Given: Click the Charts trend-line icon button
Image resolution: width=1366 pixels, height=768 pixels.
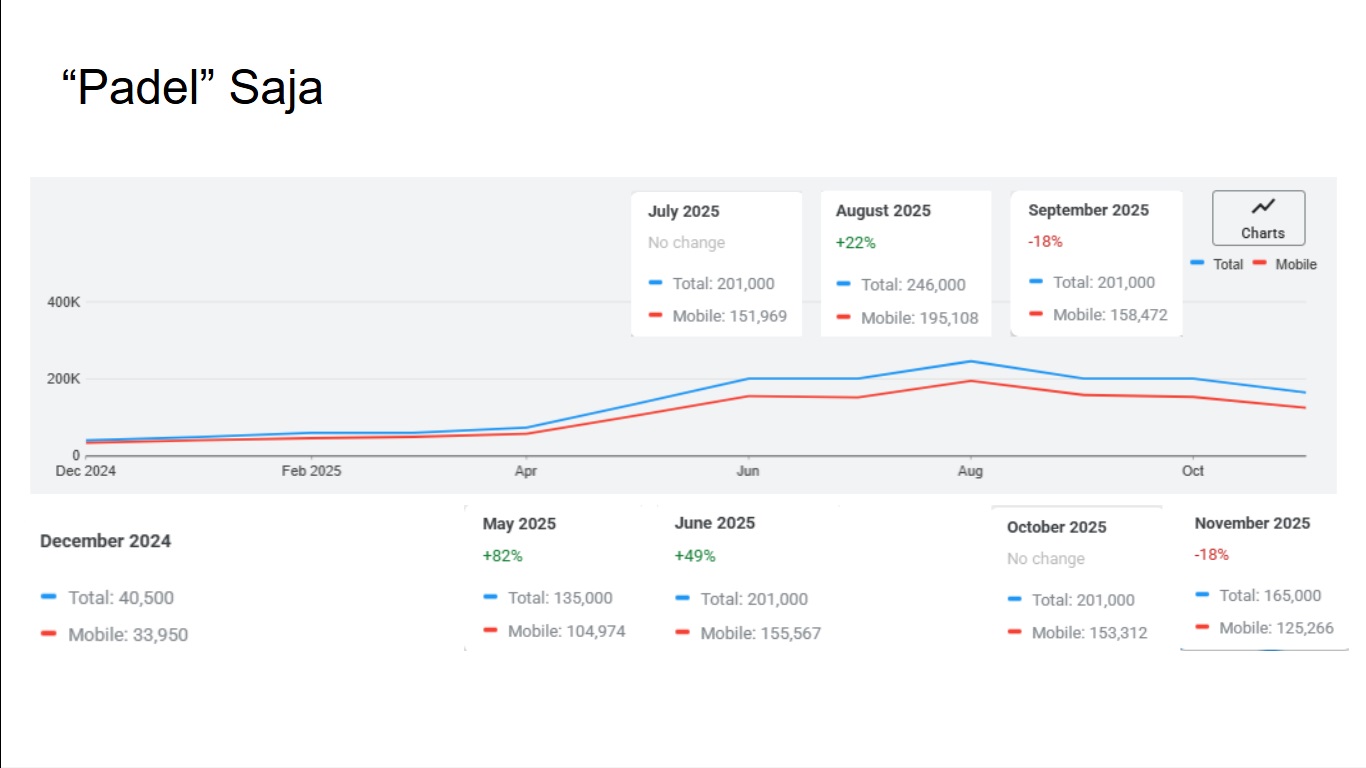Looking at the screenshot, I should [x=1258, y=218].
